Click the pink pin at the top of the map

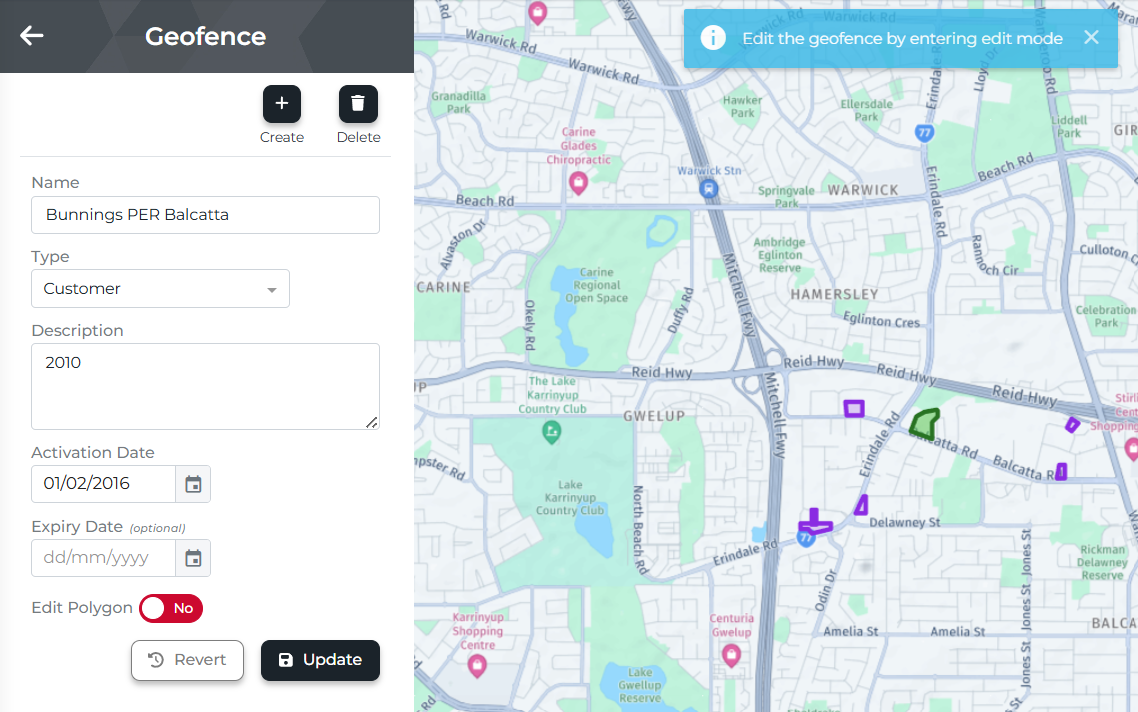click(538, 13)
